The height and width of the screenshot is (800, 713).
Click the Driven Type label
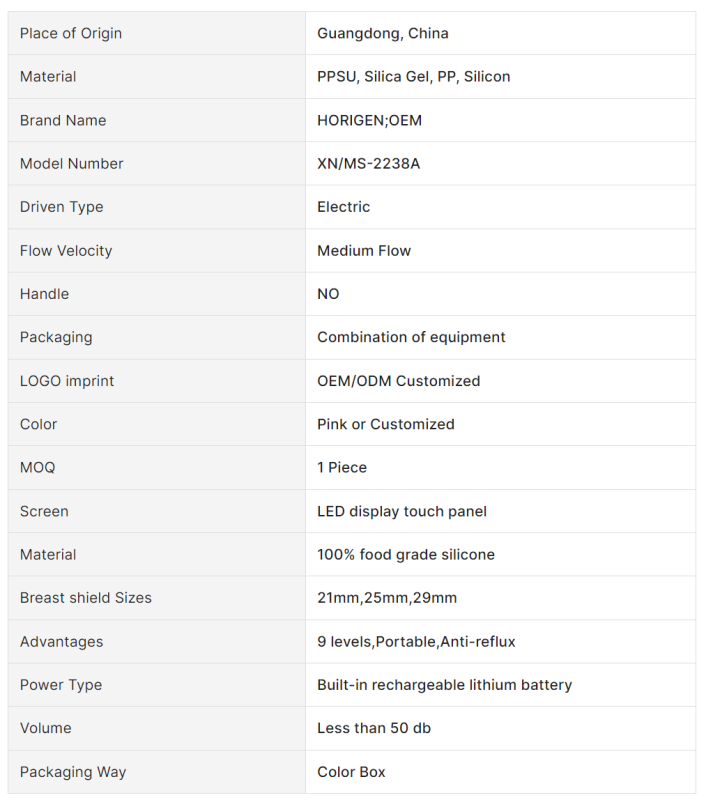[x=62, y=207]
